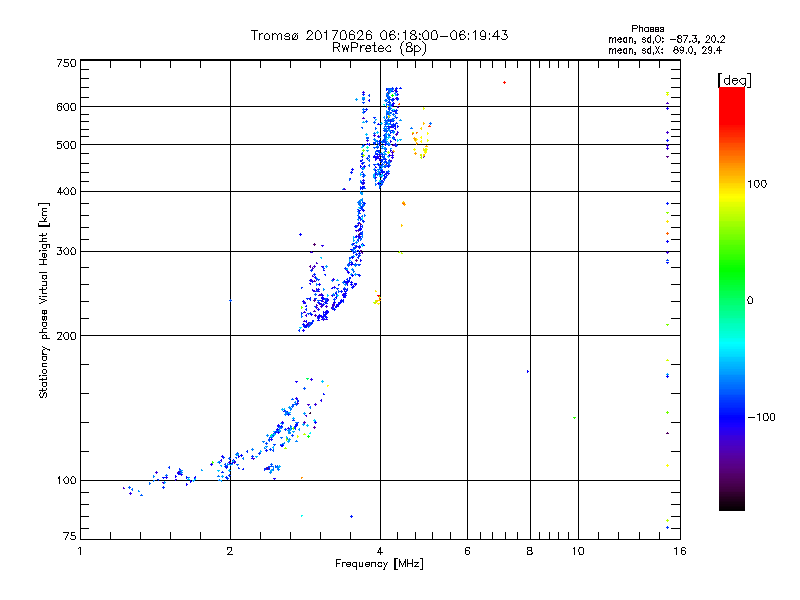Click the plot title "Tromsø 20170626 06:18:00-06:19:43"
This screenshot has height=600, width=800.
tap(379, 35)
